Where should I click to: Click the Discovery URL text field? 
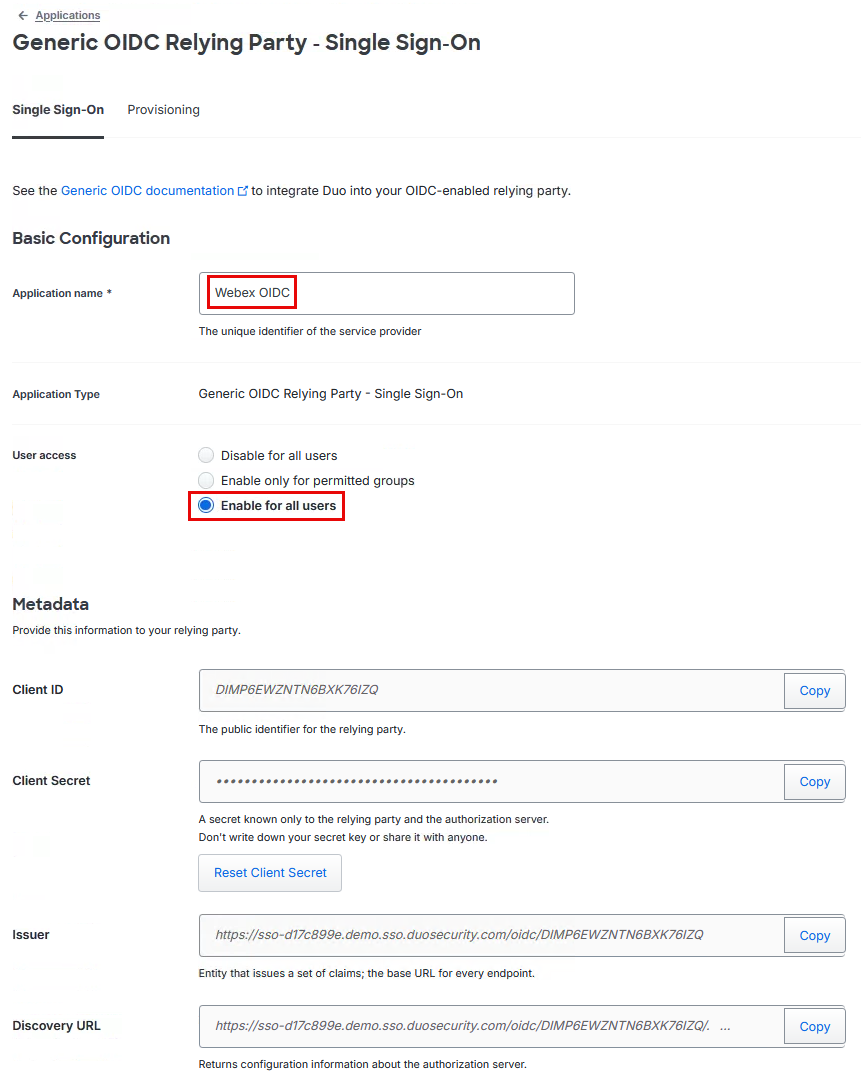pyautogui.click(x=490, y=1027)
